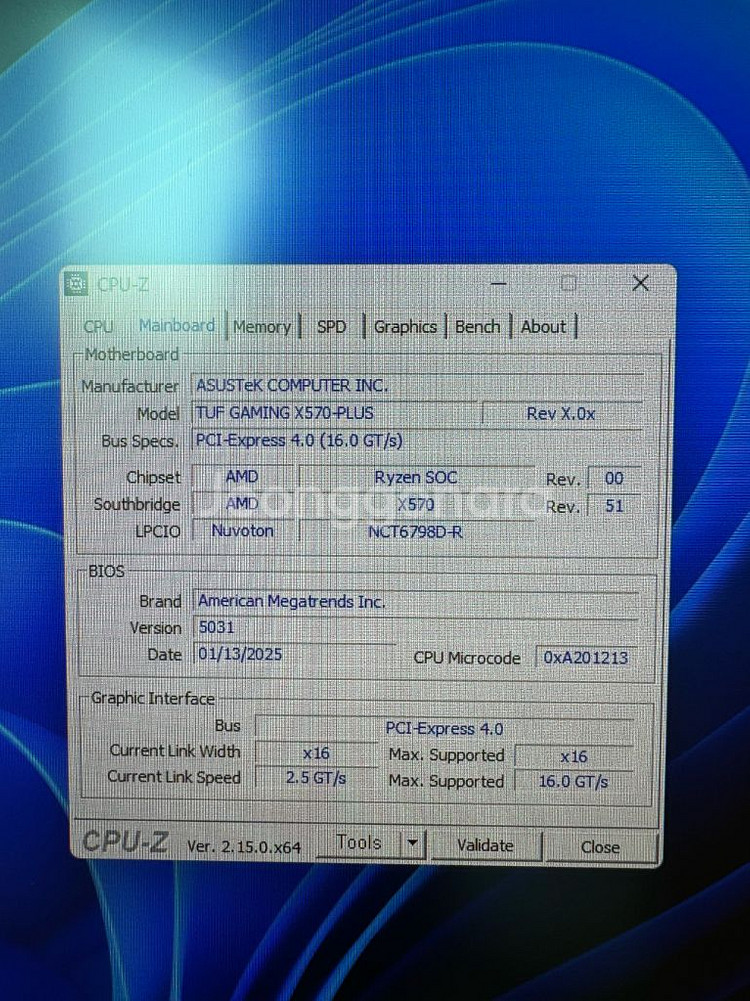The image size is (750, 1001).
Task: Switch to the CPU tab
Action: click(x=98, y=326)
